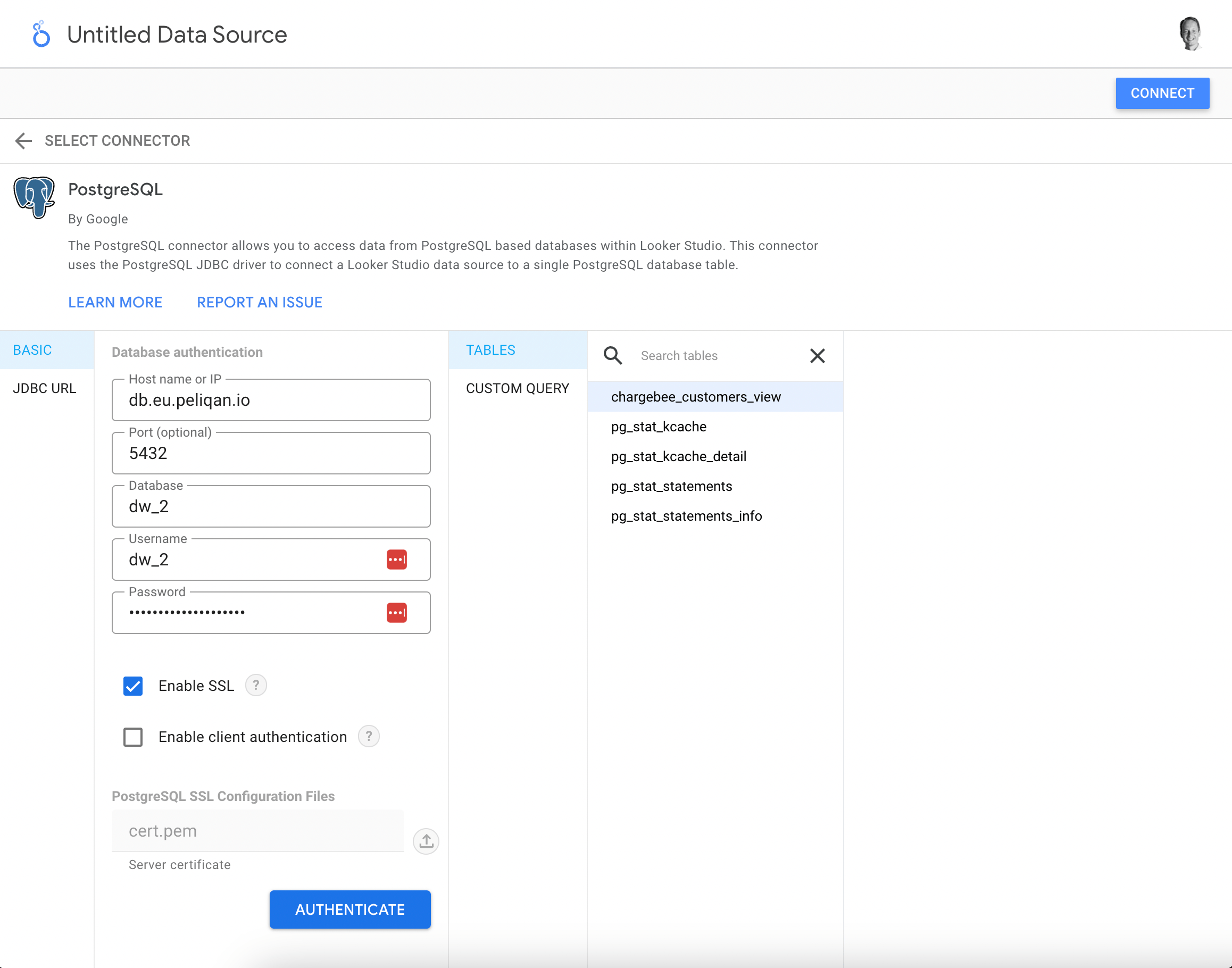Screen dimensions: 1232x968
Task: Select the TABLES tab
Action: tap(518, 349)
